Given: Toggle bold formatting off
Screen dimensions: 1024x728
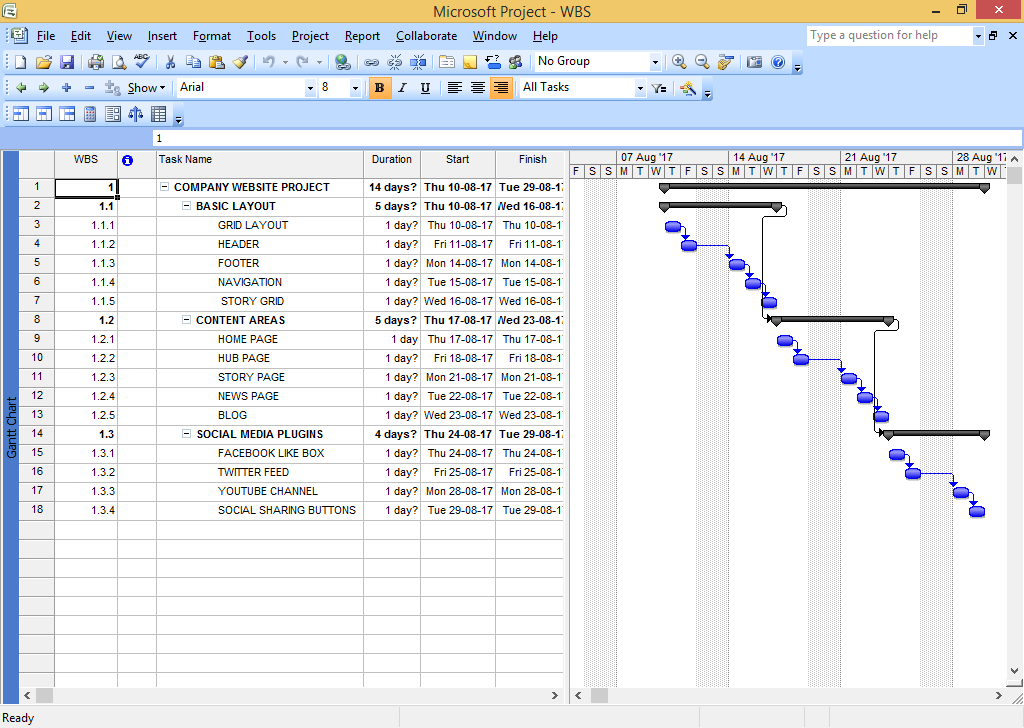Looking at the screenshot, I should [x=379, y=88].
